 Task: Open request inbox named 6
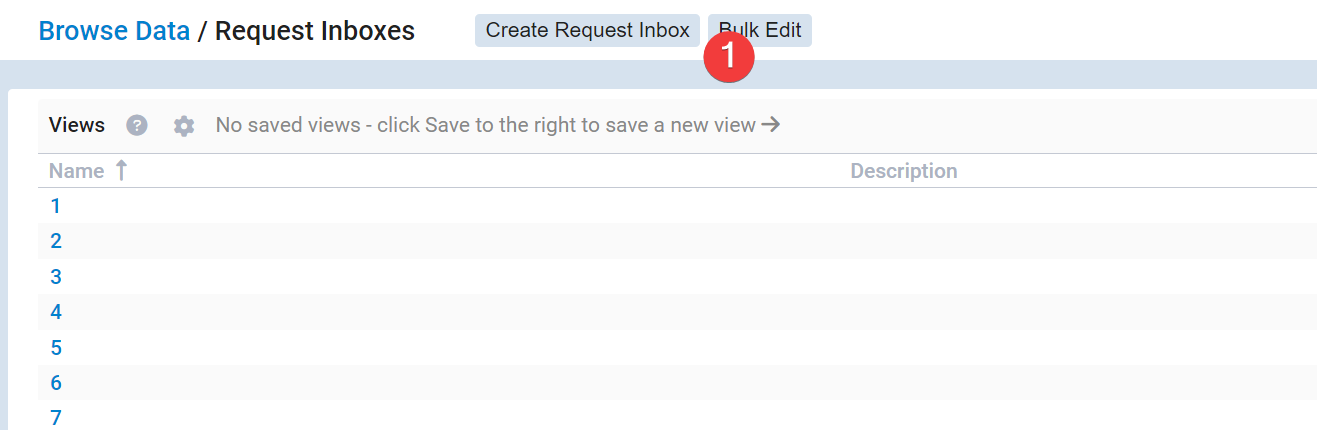click(x=56, y=383)
